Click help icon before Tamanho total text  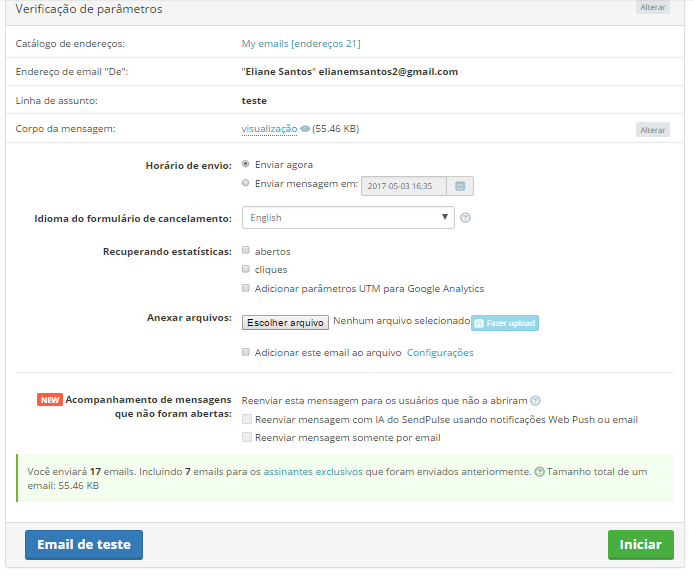[540, 471]
